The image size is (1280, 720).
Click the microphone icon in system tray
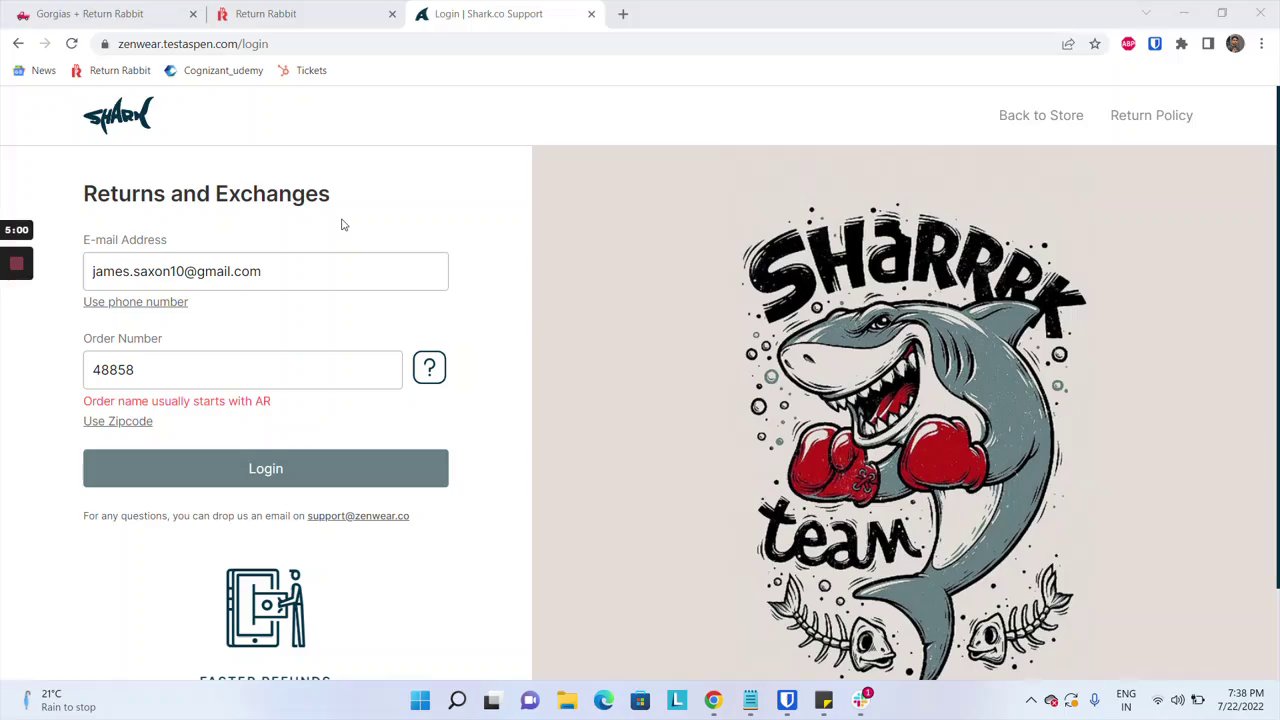[x=1094, y=700]
